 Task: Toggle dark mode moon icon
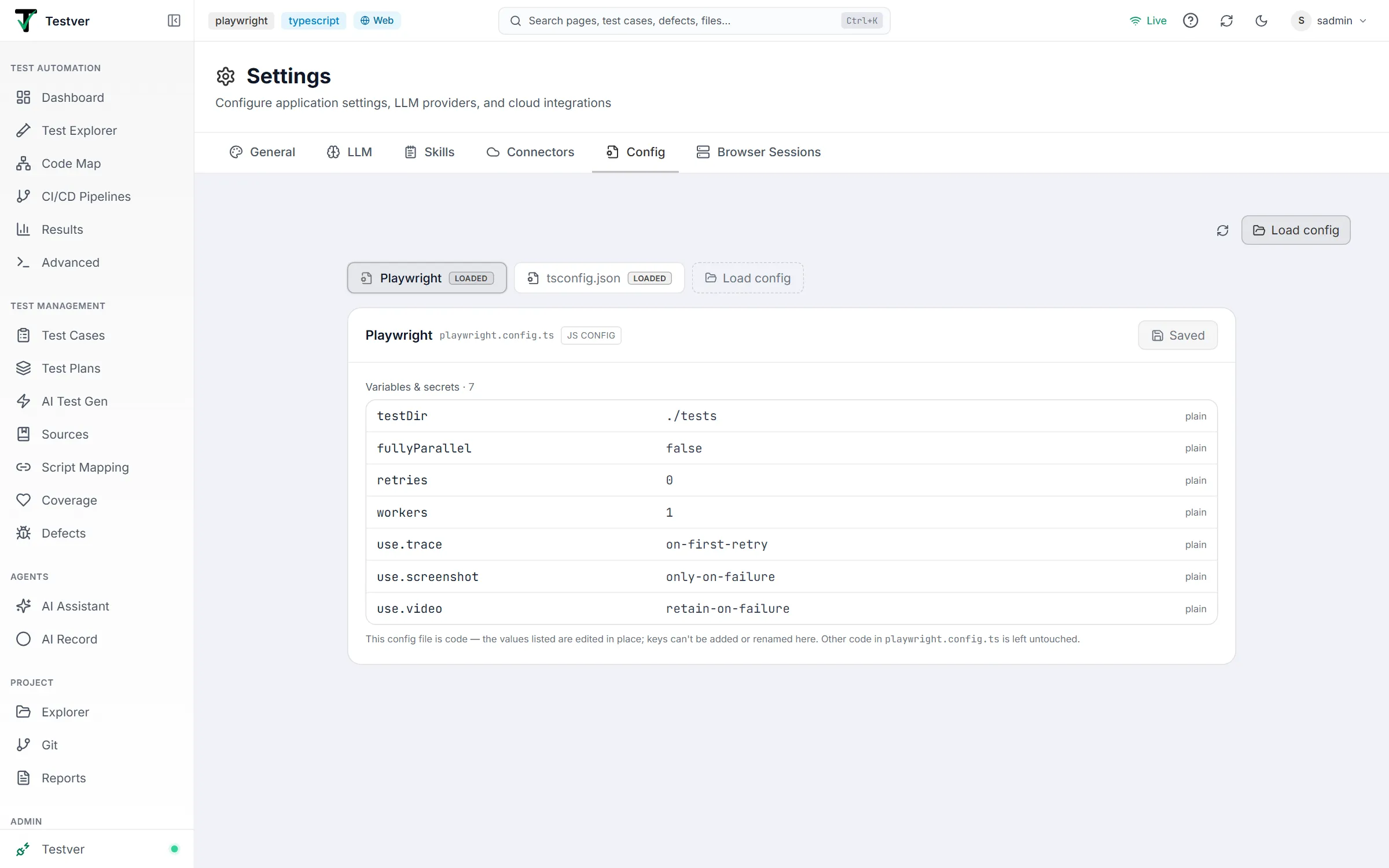click(x=1261, y=21)
